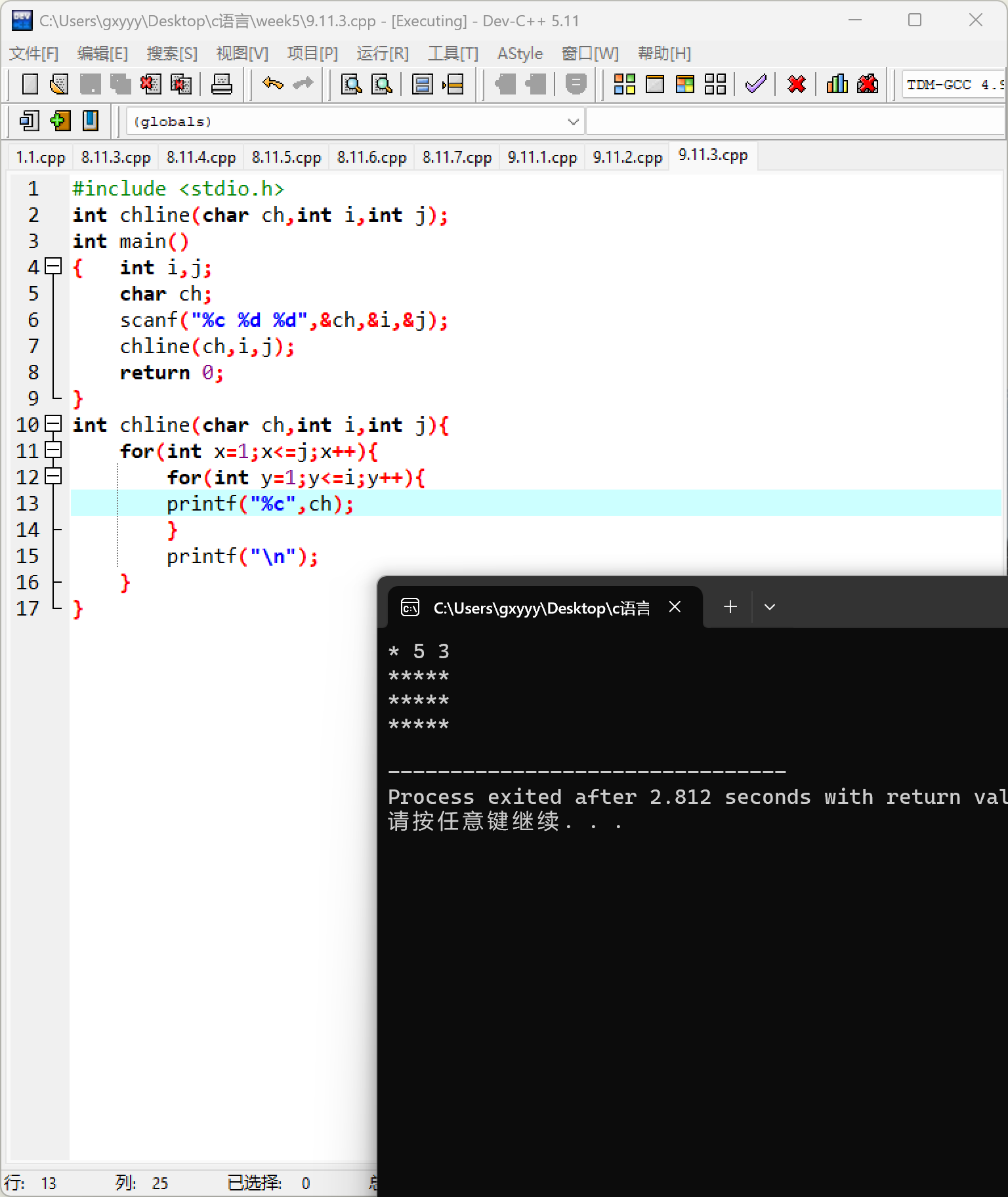Screen dimensions: 1008x1197
Task: Collapse the inner for loop at line 12
Action: [x=53, y=476]
